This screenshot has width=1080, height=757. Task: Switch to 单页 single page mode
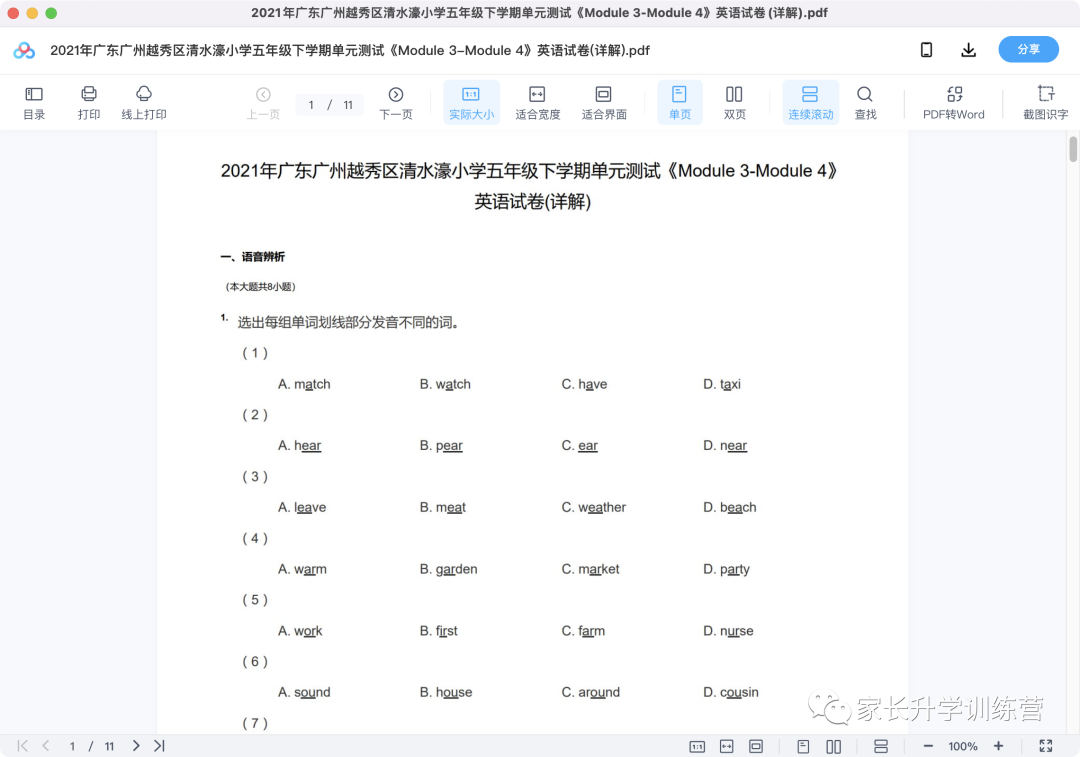[680, 103]
